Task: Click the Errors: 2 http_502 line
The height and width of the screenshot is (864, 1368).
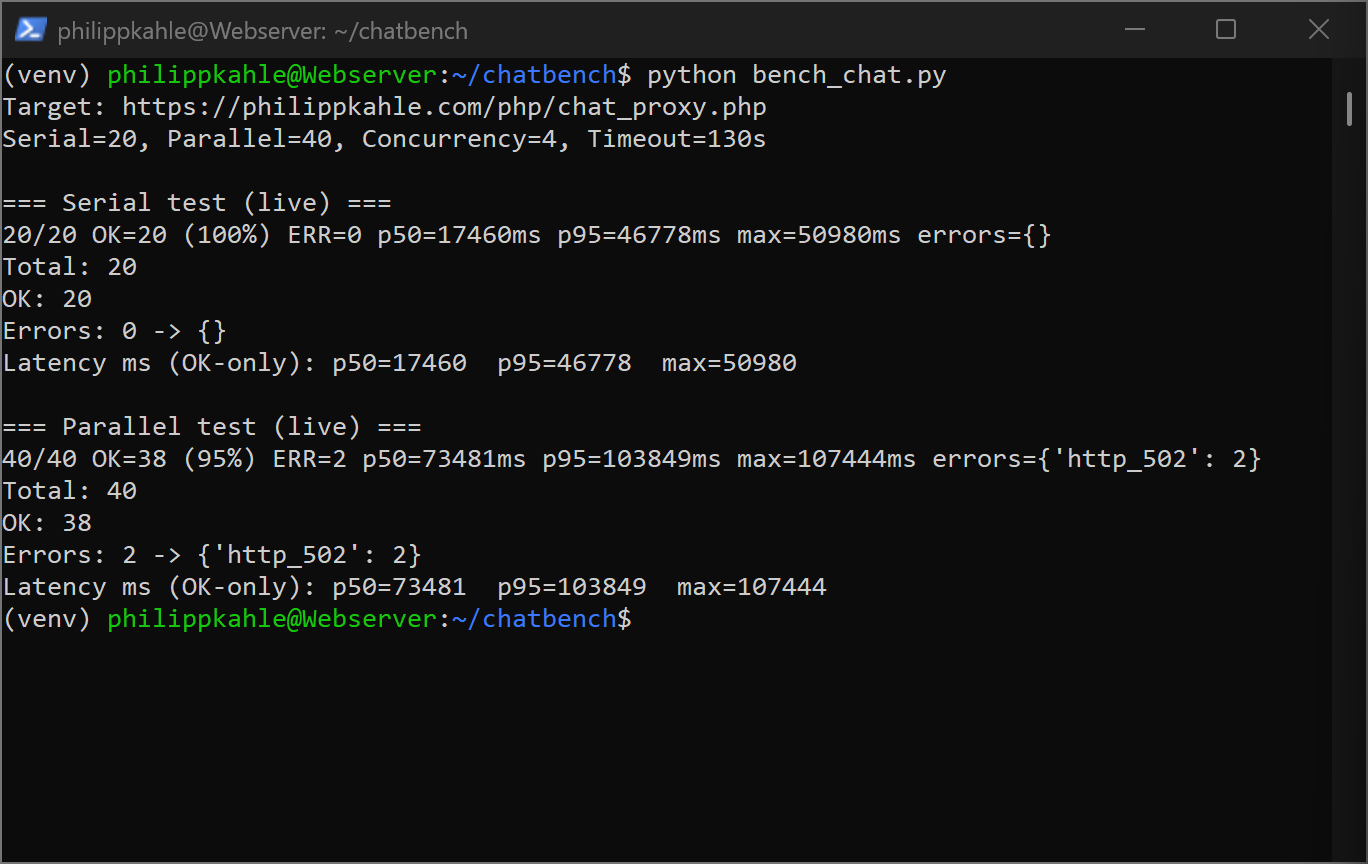Action: (211, 555)
